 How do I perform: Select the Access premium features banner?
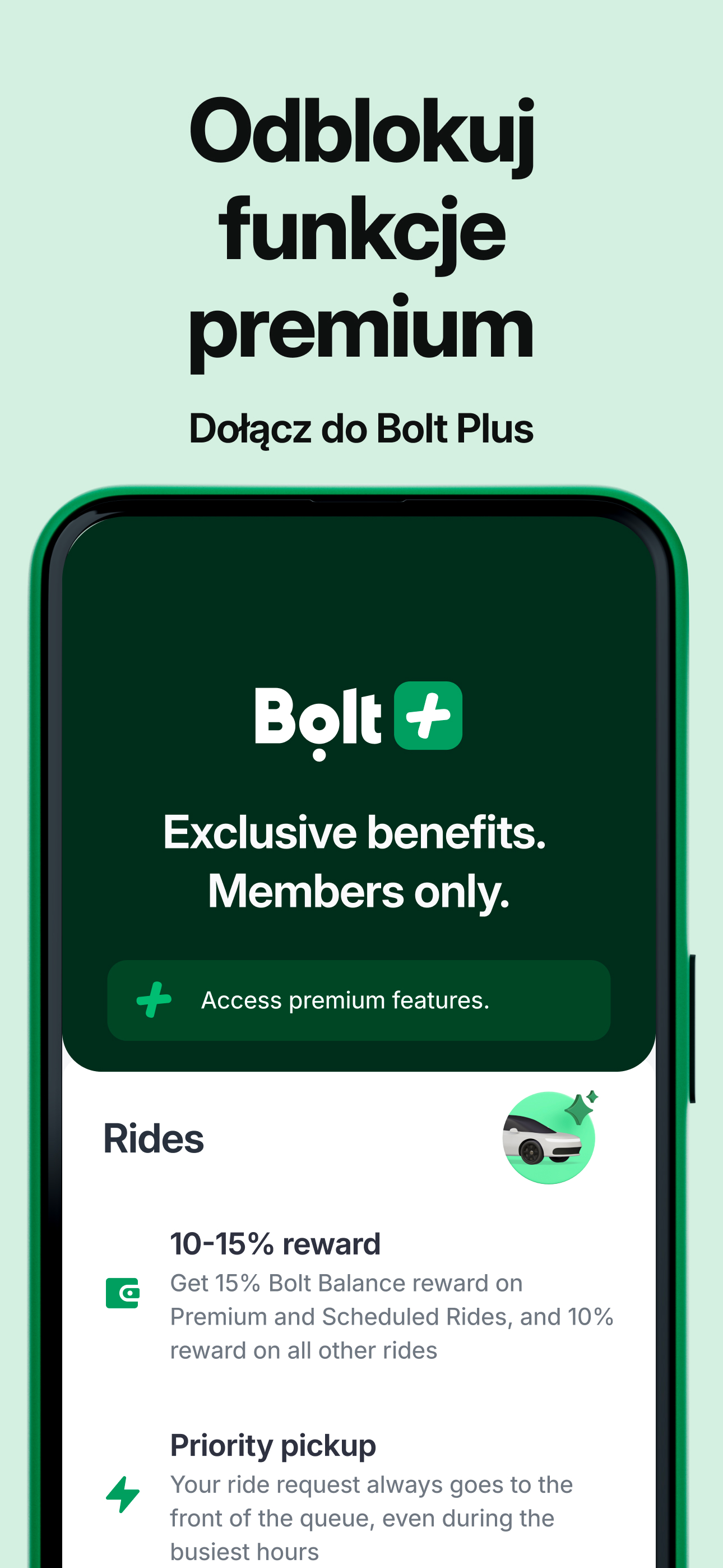click(x=359, y=1000)
